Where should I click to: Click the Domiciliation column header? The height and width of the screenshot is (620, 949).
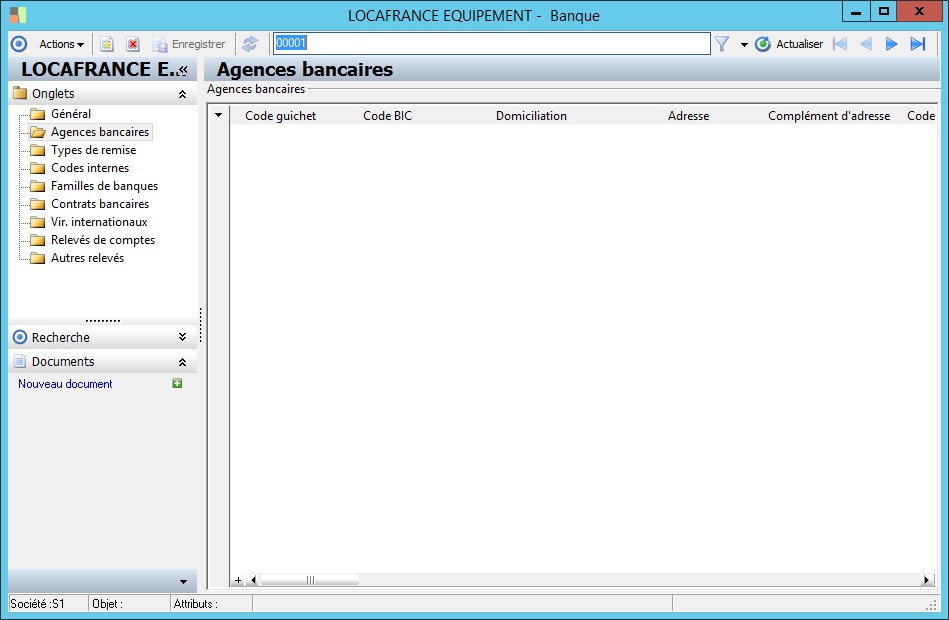(x=531, y=116)
